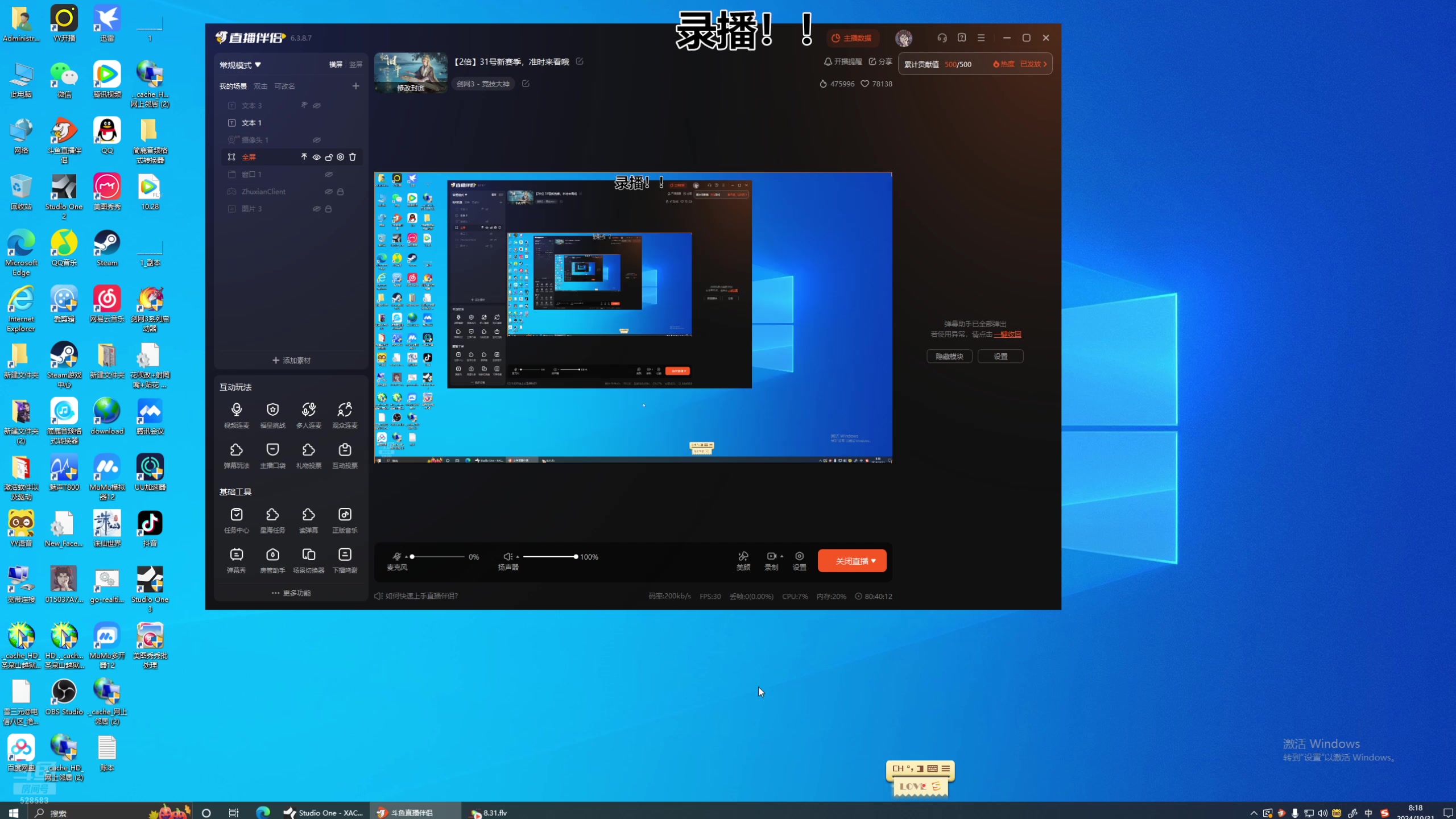Open 更多功能 additional features menu

coord(291,592)
